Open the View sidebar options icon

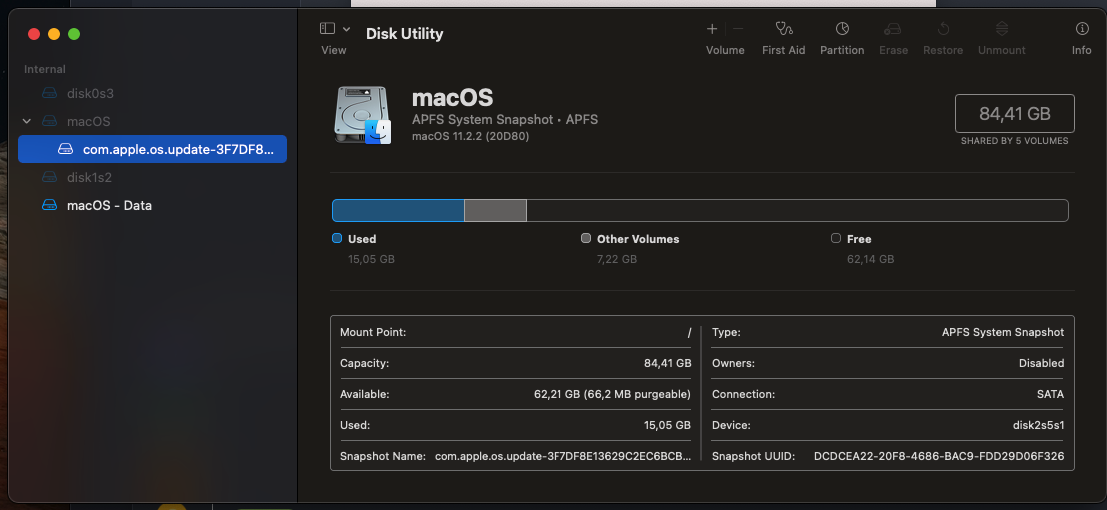[327, 28]
